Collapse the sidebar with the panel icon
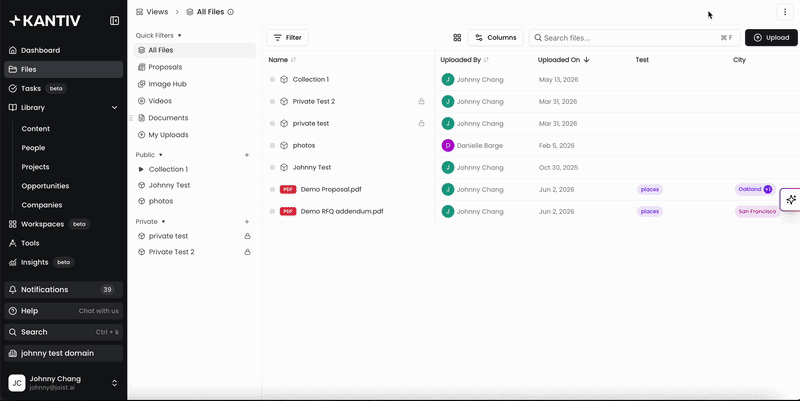The height and width of the screenshot is (401, 800). [x=114, y=21]
